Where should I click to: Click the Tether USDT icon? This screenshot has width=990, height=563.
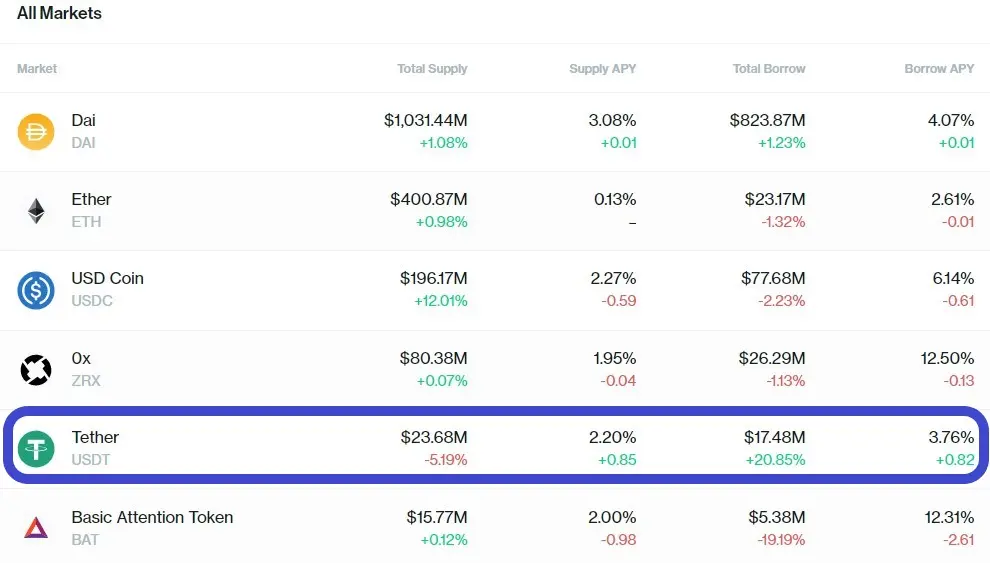[x=36, y=449]
